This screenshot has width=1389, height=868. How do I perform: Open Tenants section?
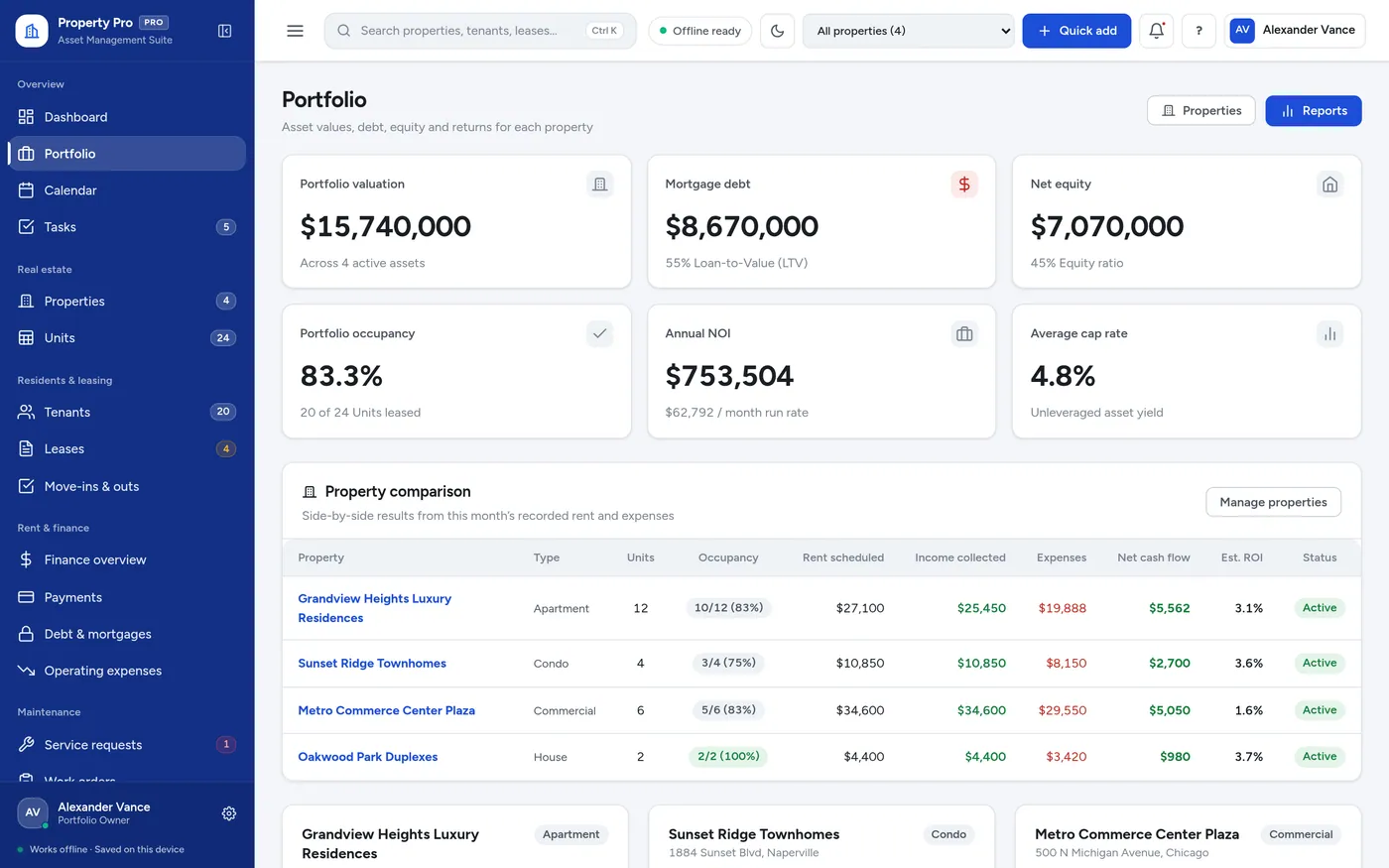[127, 412]
